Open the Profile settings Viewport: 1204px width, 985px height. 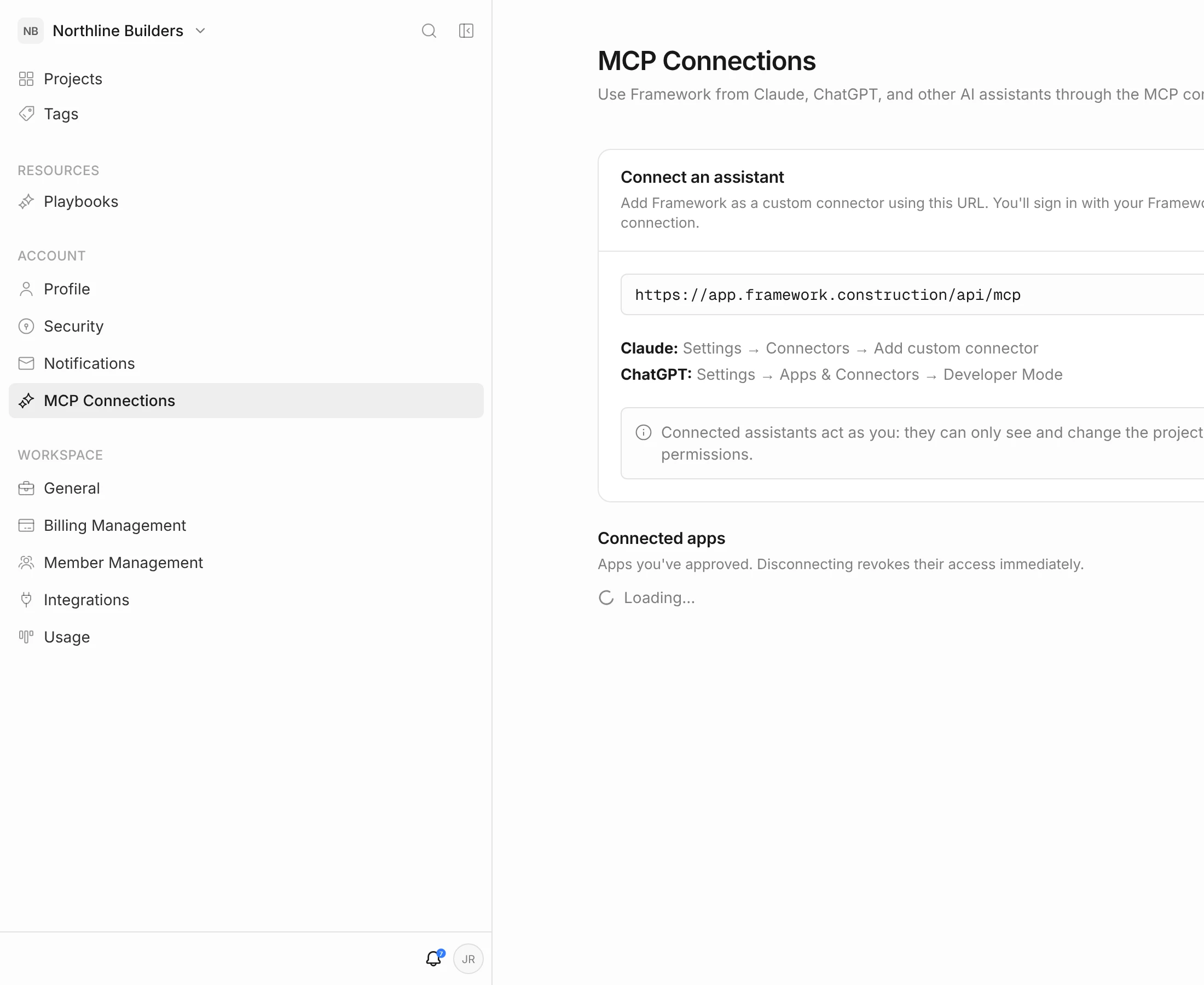[246, 289]
